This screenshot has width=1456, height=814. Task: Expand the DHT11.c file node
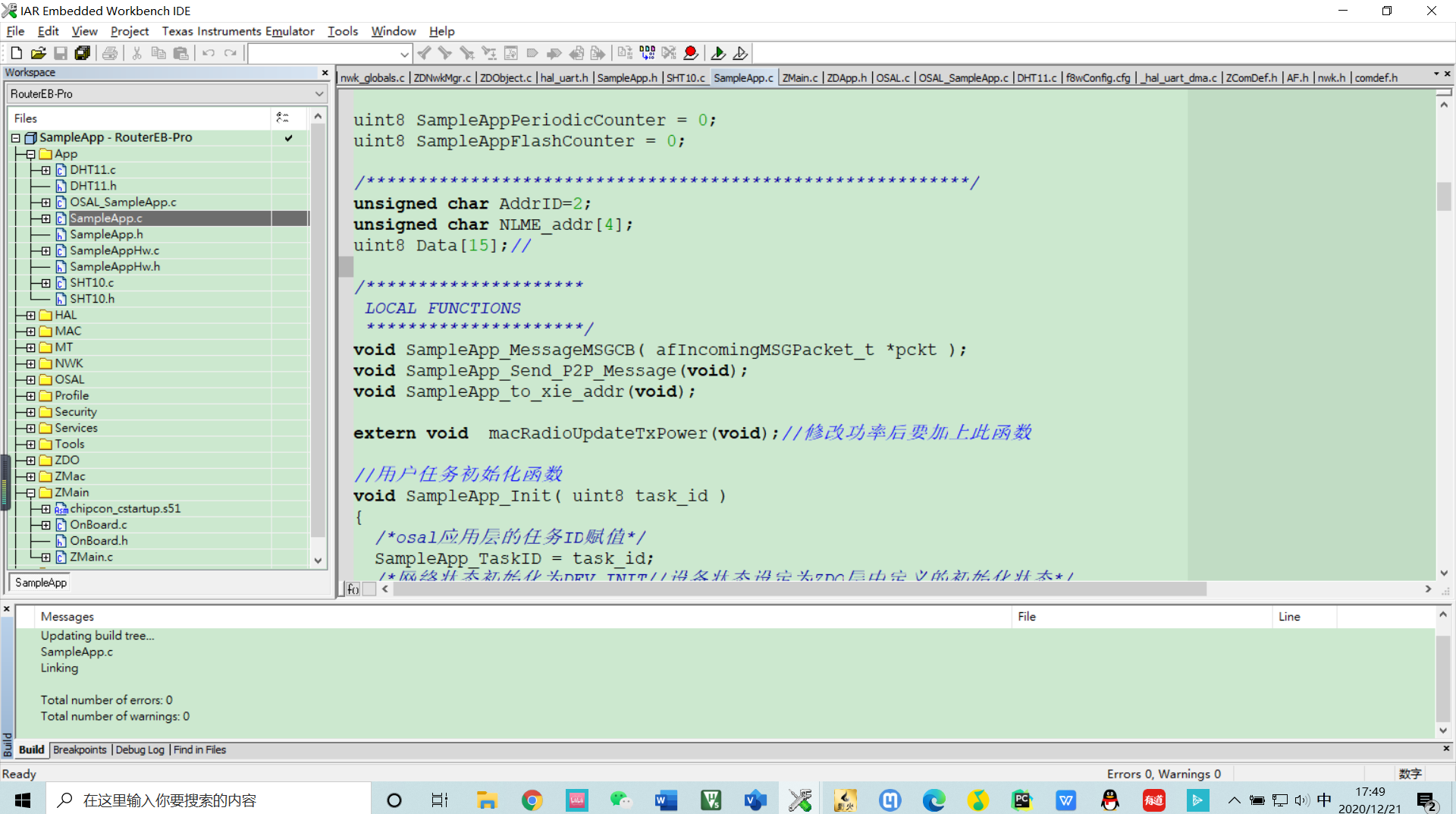(45, 171)
